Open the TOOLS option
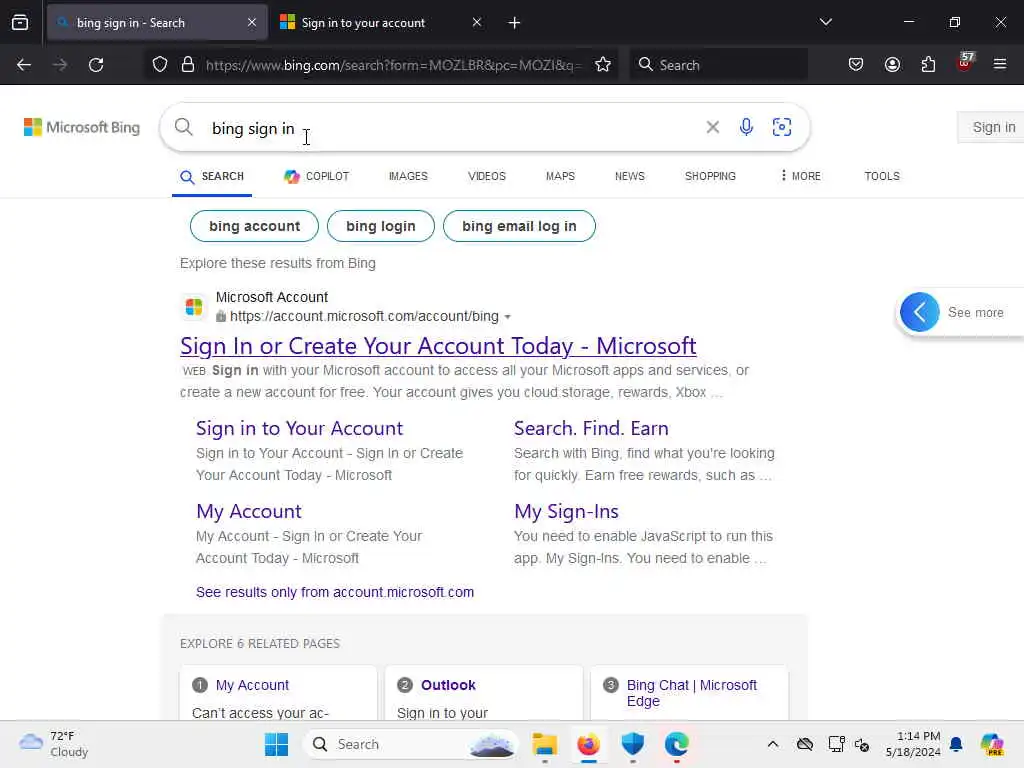This screenshot has width=1024, height=768. (882, 176)
